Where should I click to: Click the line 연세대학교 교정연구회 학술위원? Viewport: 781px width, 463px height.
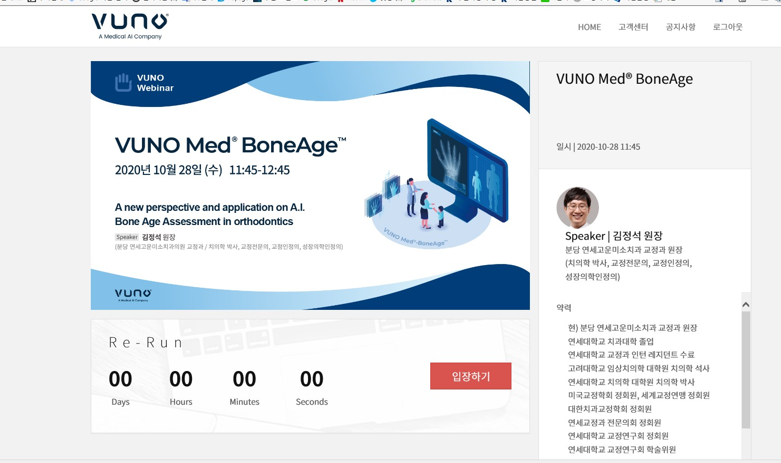622,449
